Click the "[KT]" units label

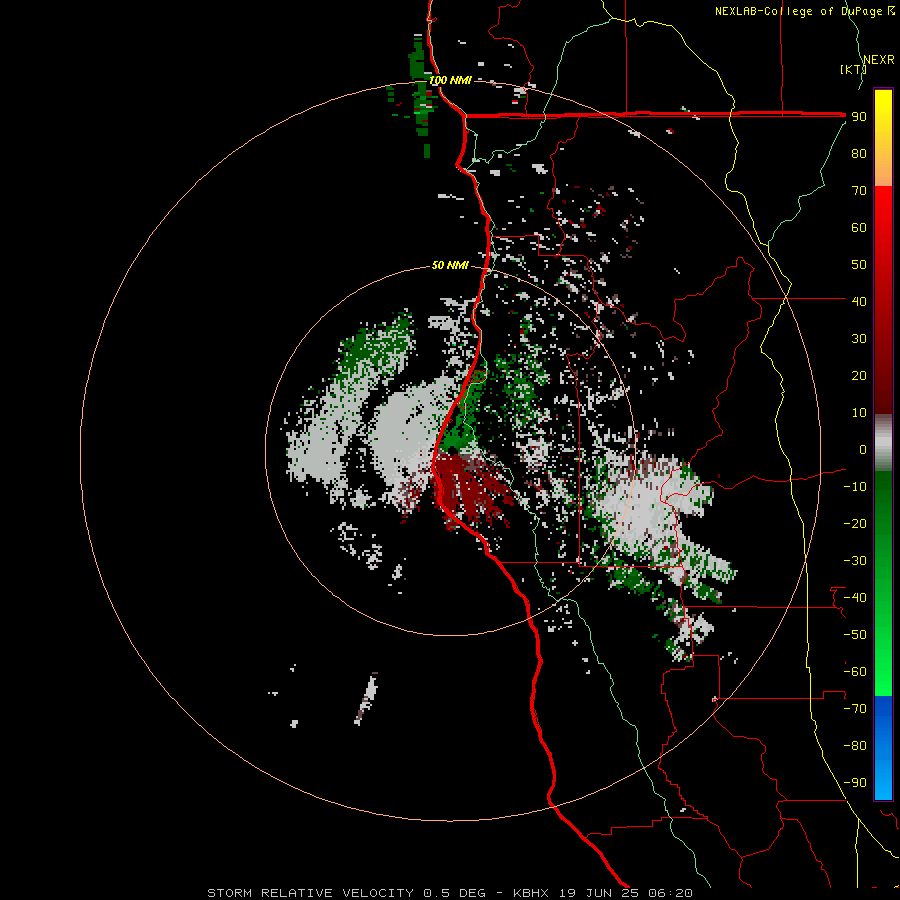[853, 69]
